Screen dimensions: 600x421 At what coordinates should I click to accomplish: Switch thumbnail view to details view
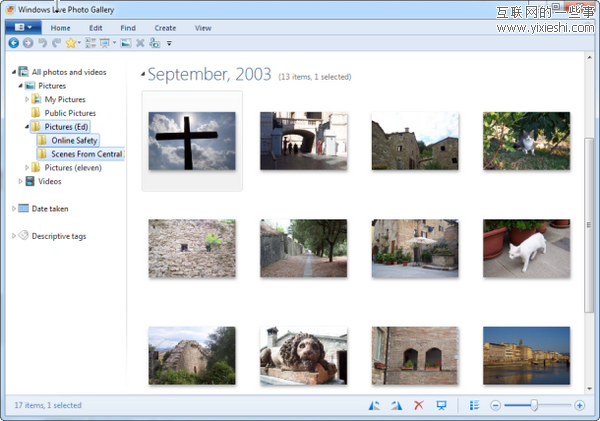(x=473, y=405)
